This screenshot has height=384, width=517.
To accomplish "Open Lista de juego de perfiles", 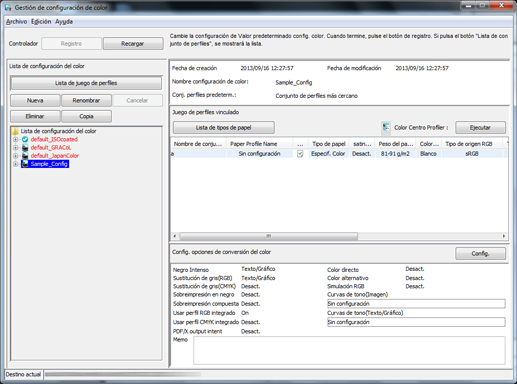I will [x=86, y=83].
